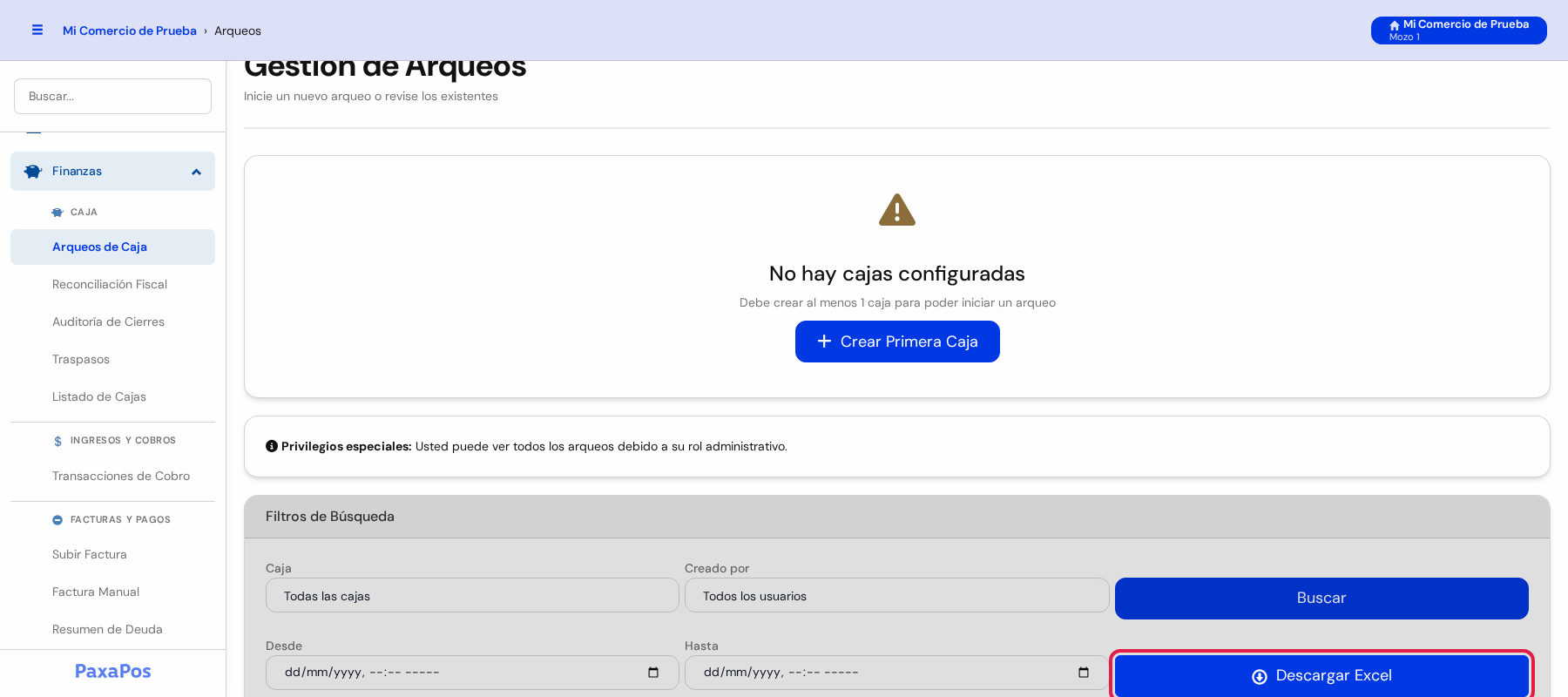
Task: Click Crear Primera Caja button
Action: click(897, 342)
